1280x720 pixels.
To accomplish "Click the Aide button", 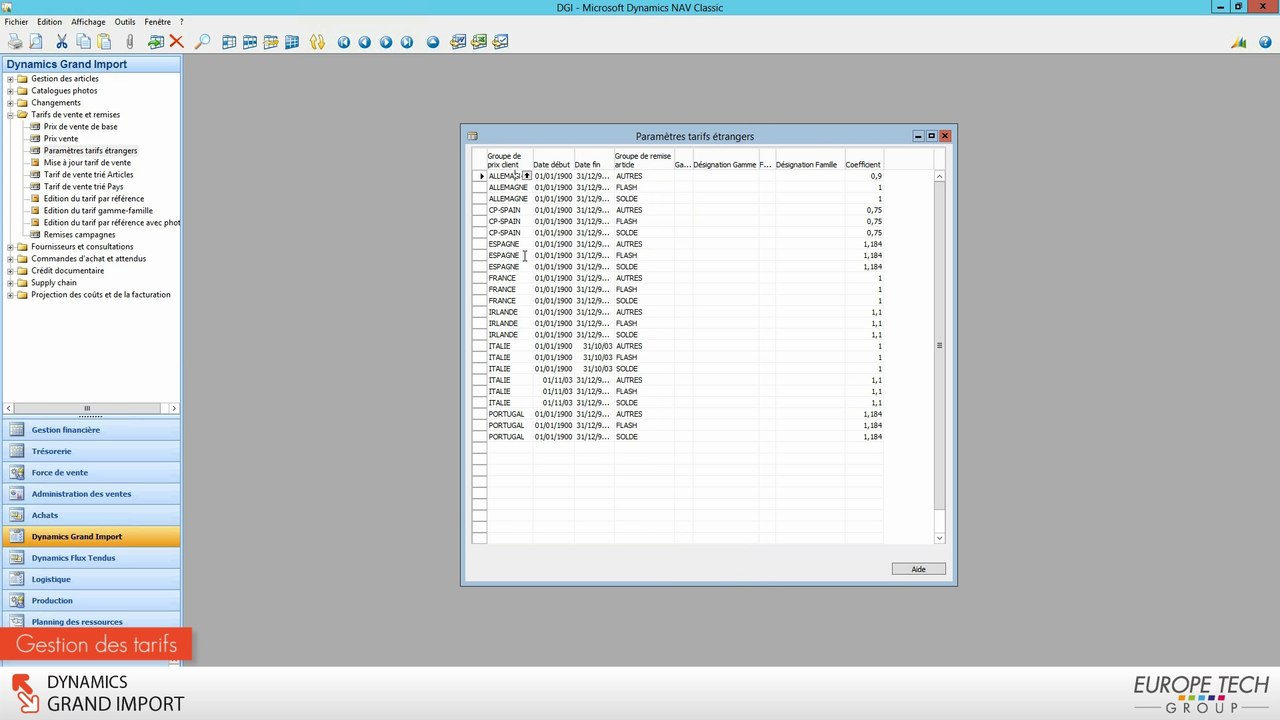I will (x=918, y=569).
